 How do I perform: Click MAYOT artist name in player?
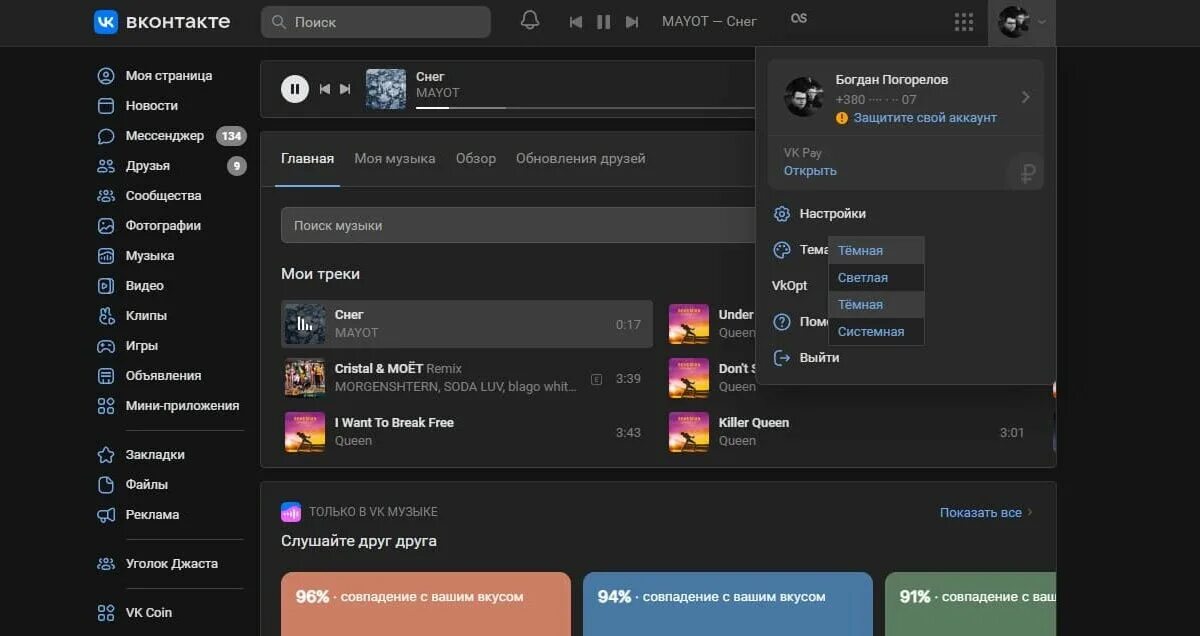coord(438,93)
